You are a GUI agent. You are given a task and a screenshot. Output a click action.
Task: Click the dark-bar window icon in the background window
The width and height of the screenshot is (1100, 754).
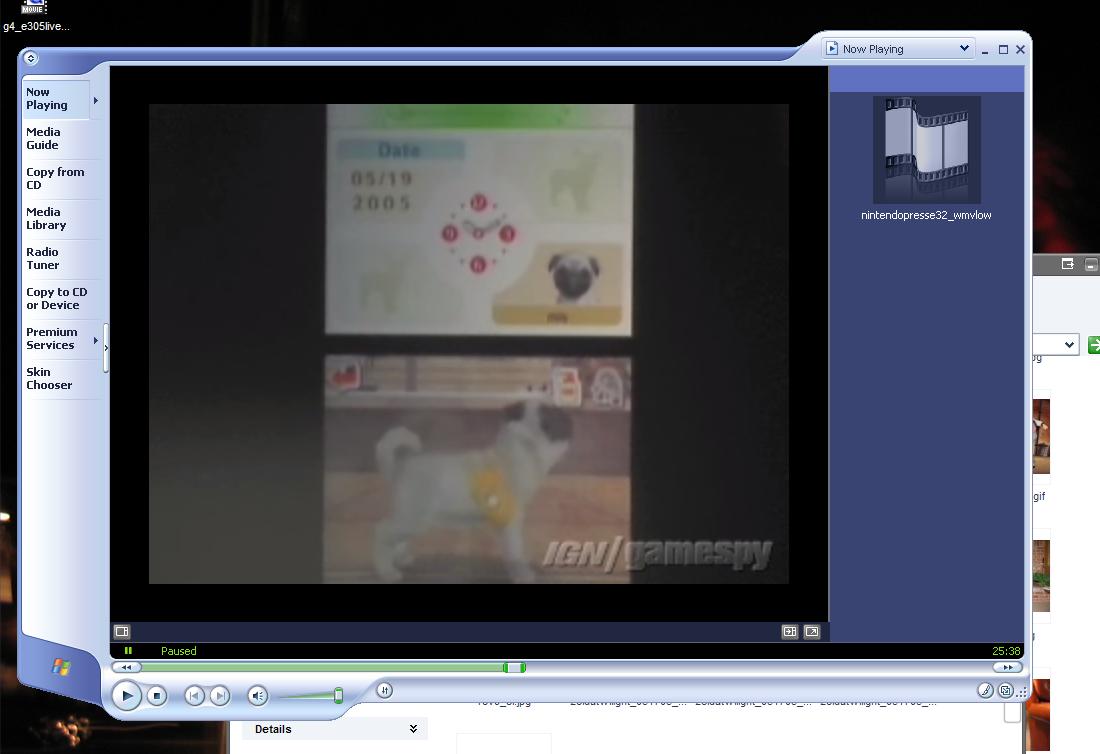coord(1068,264)
